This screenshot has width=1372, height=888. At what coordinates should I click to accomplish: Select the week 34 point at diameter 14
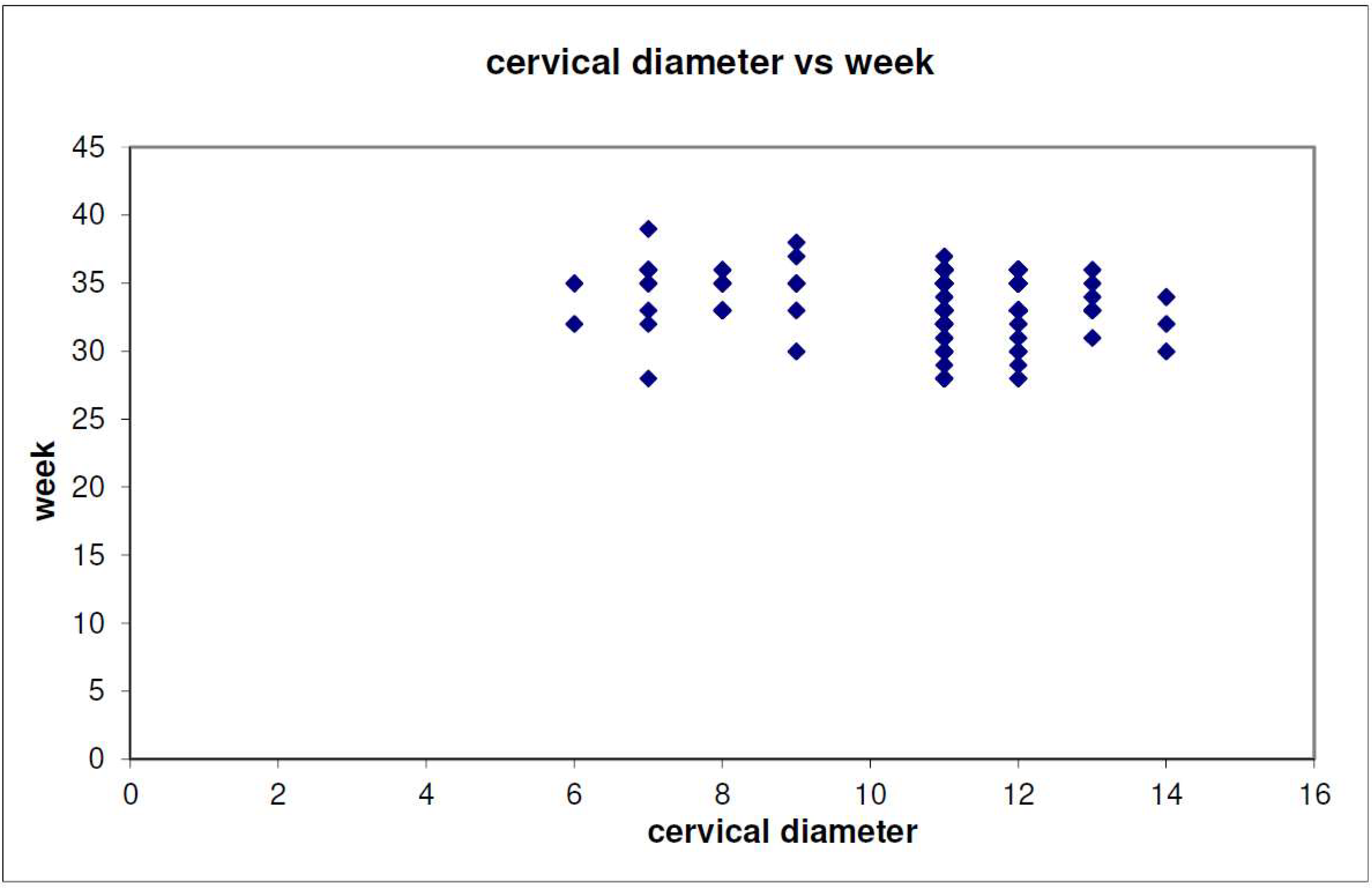coord(1166,298)
